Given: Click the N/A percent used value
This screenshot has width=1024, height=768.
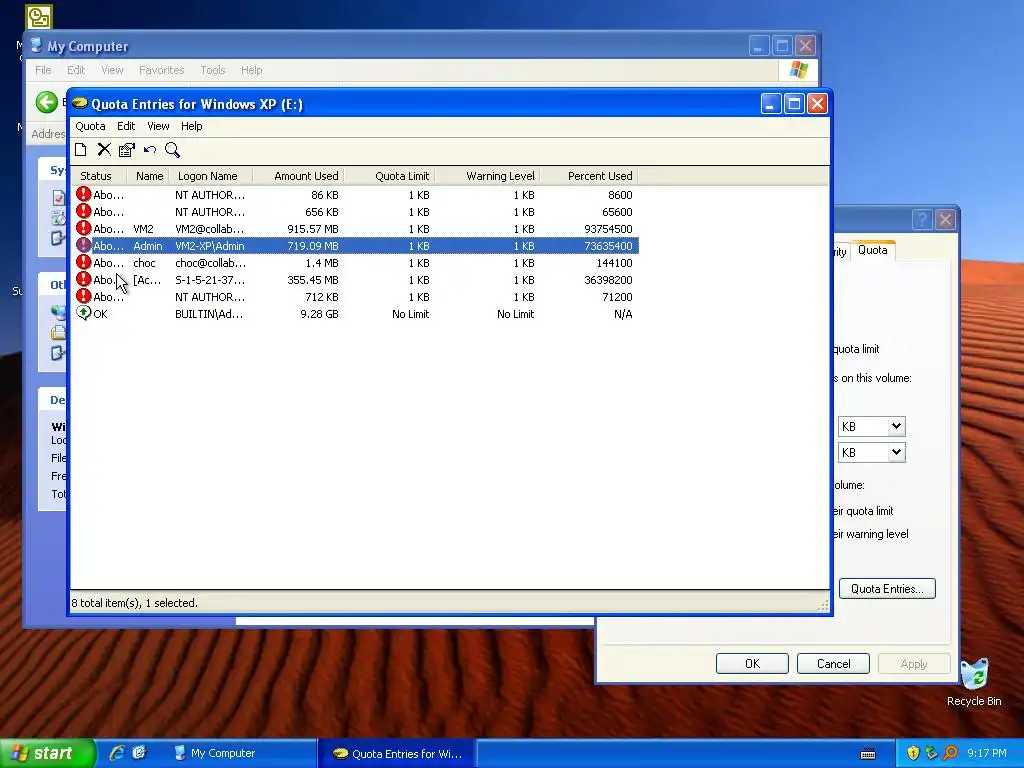Looking at the screenshot, I should pos(623,313).
